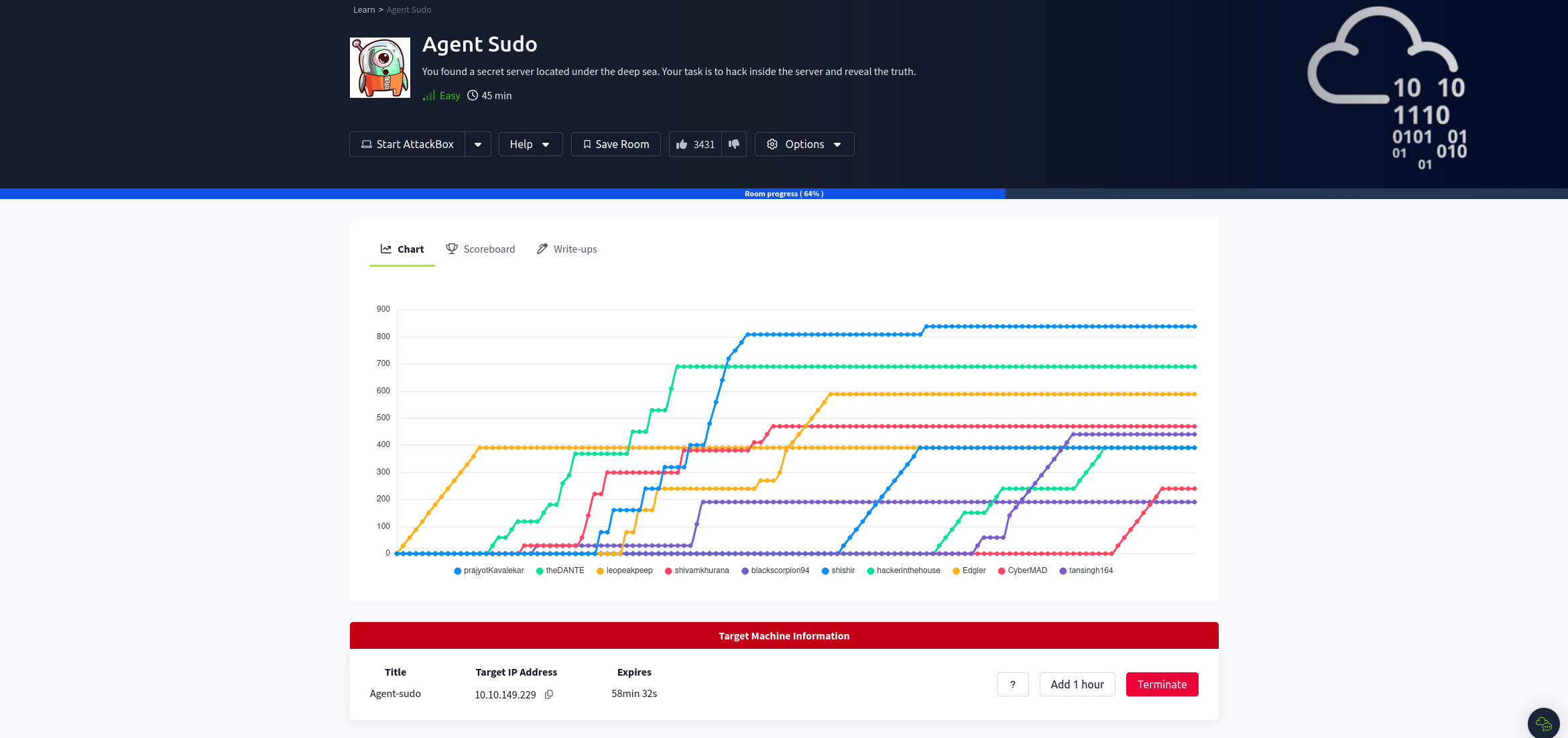Viewport: 1568px width, 738px height.
Task: Click the 45 min clock icon
Action: (x=473, y=95)
